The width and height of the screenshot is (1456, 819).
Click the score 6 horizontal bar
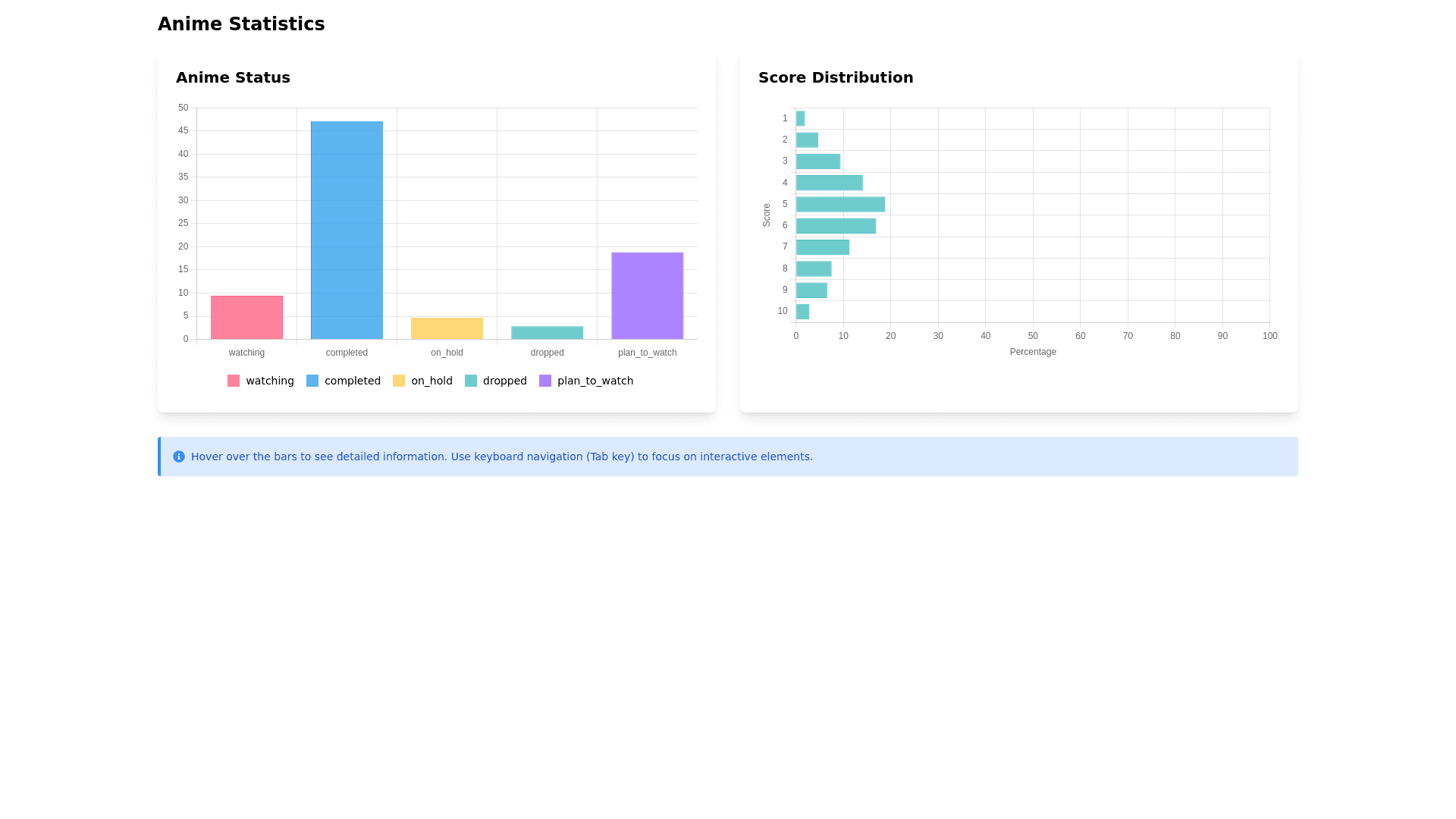pyautogui.click(x=836, y=226)
